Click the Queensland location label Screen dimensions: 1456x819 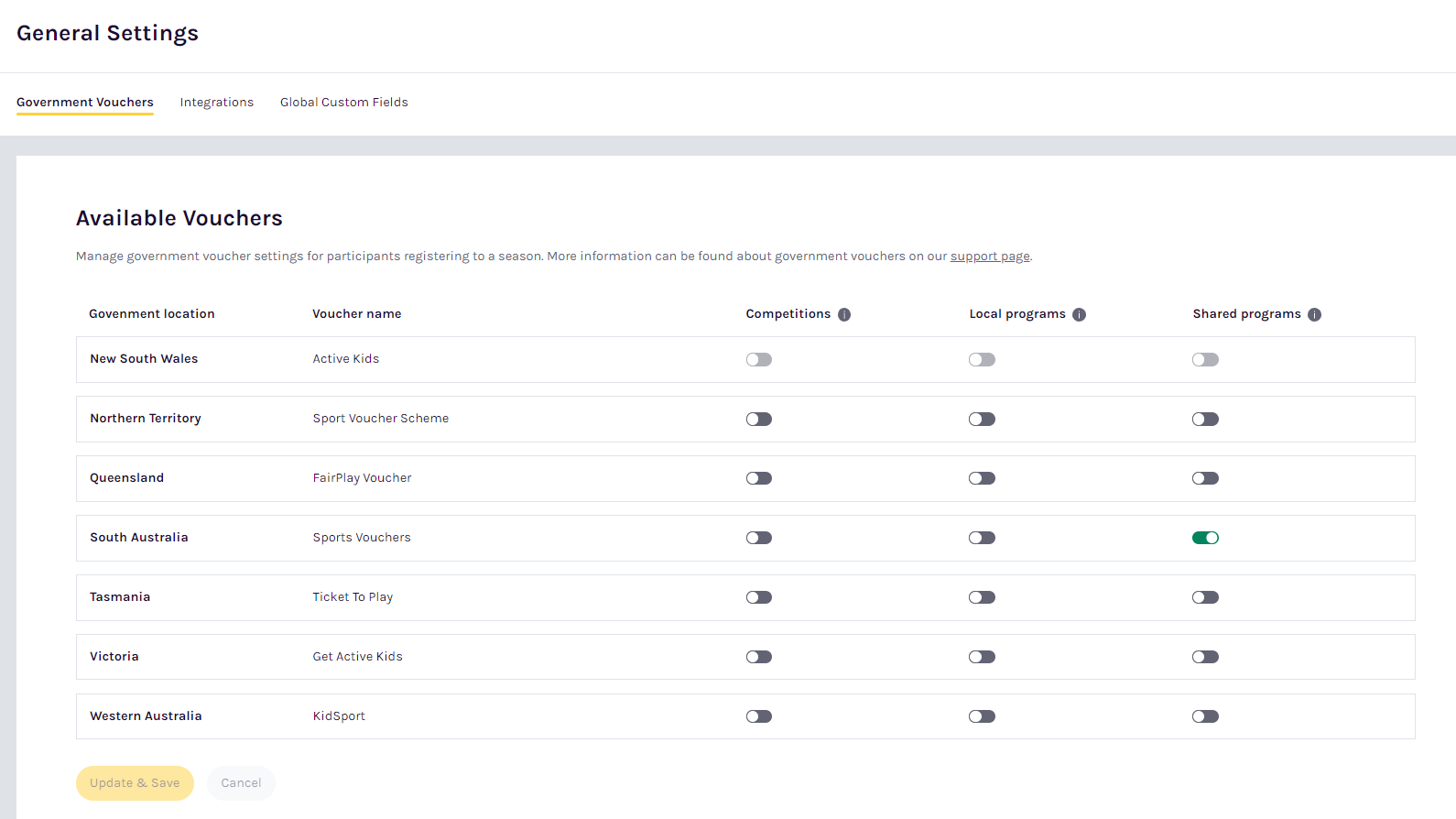127,478
